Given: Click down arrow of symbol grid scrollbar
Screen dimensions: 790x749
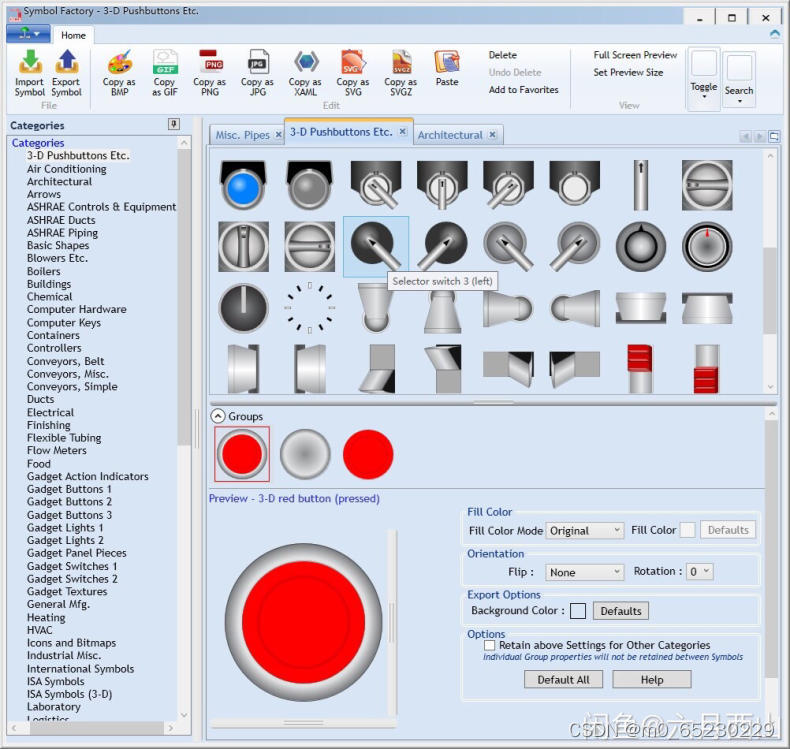Looking at the screenshot, I should click(770, 387).
